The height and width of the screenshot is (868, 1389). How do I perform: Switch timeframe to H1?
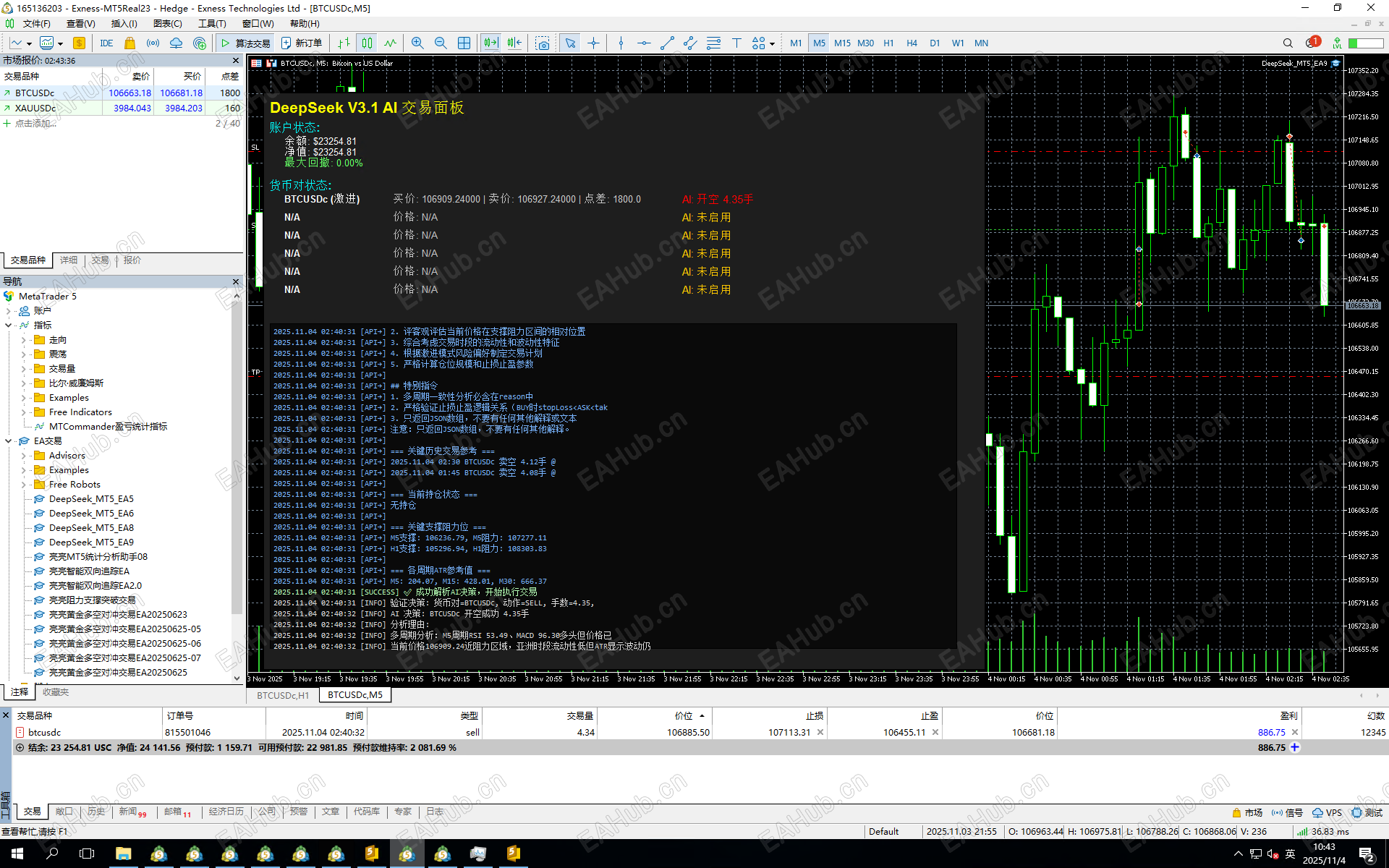(x=888, y=43)
